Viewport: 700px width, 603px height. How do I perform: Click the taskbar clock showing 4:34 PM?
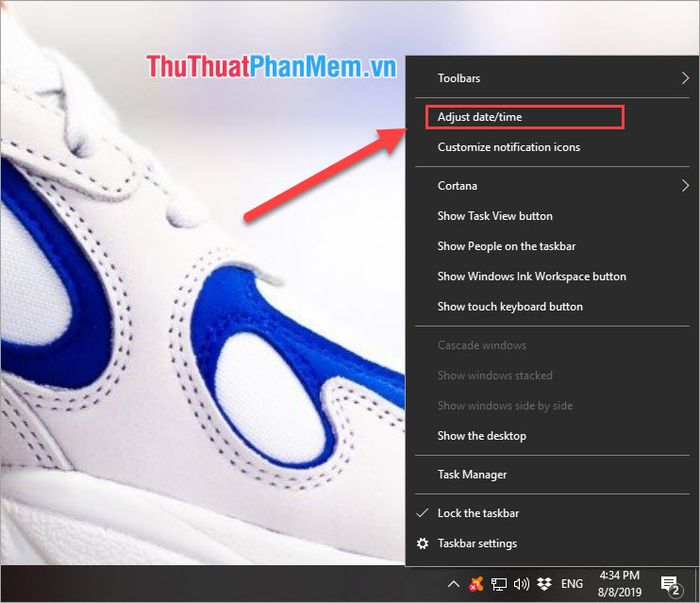(619, 584)
